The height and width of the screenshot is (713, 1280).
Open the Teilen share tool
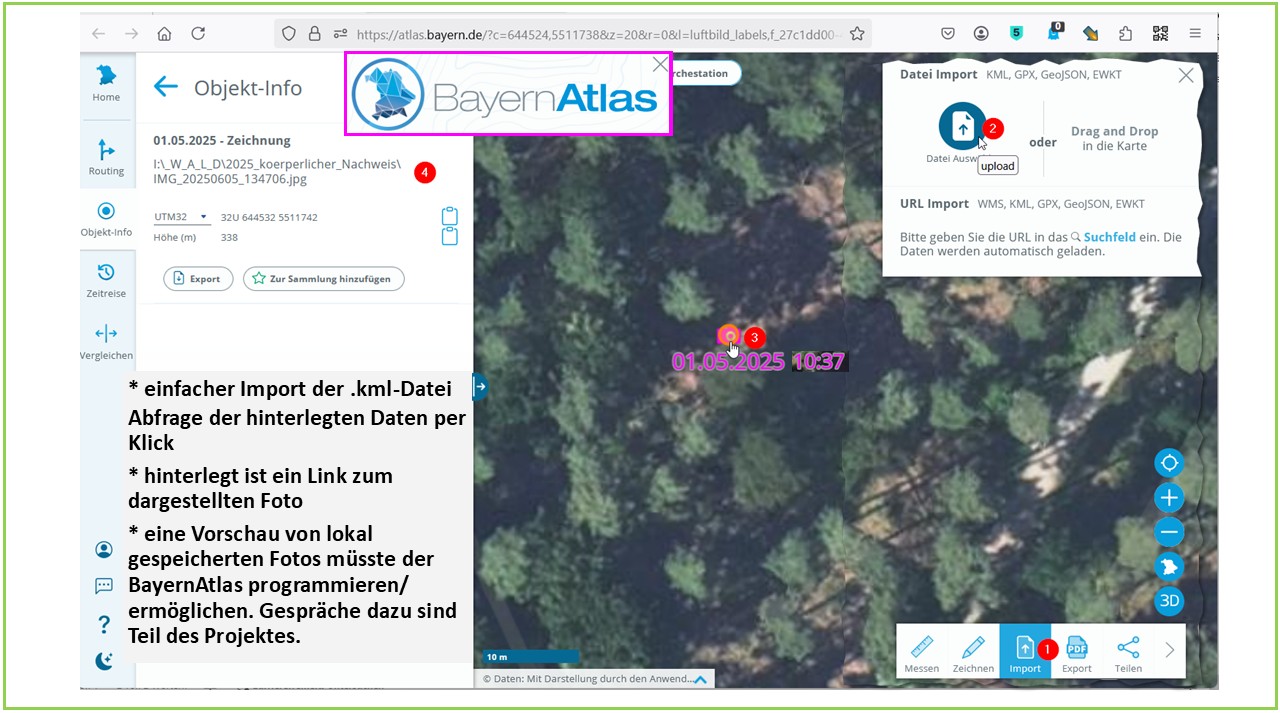click(1128, 652)
